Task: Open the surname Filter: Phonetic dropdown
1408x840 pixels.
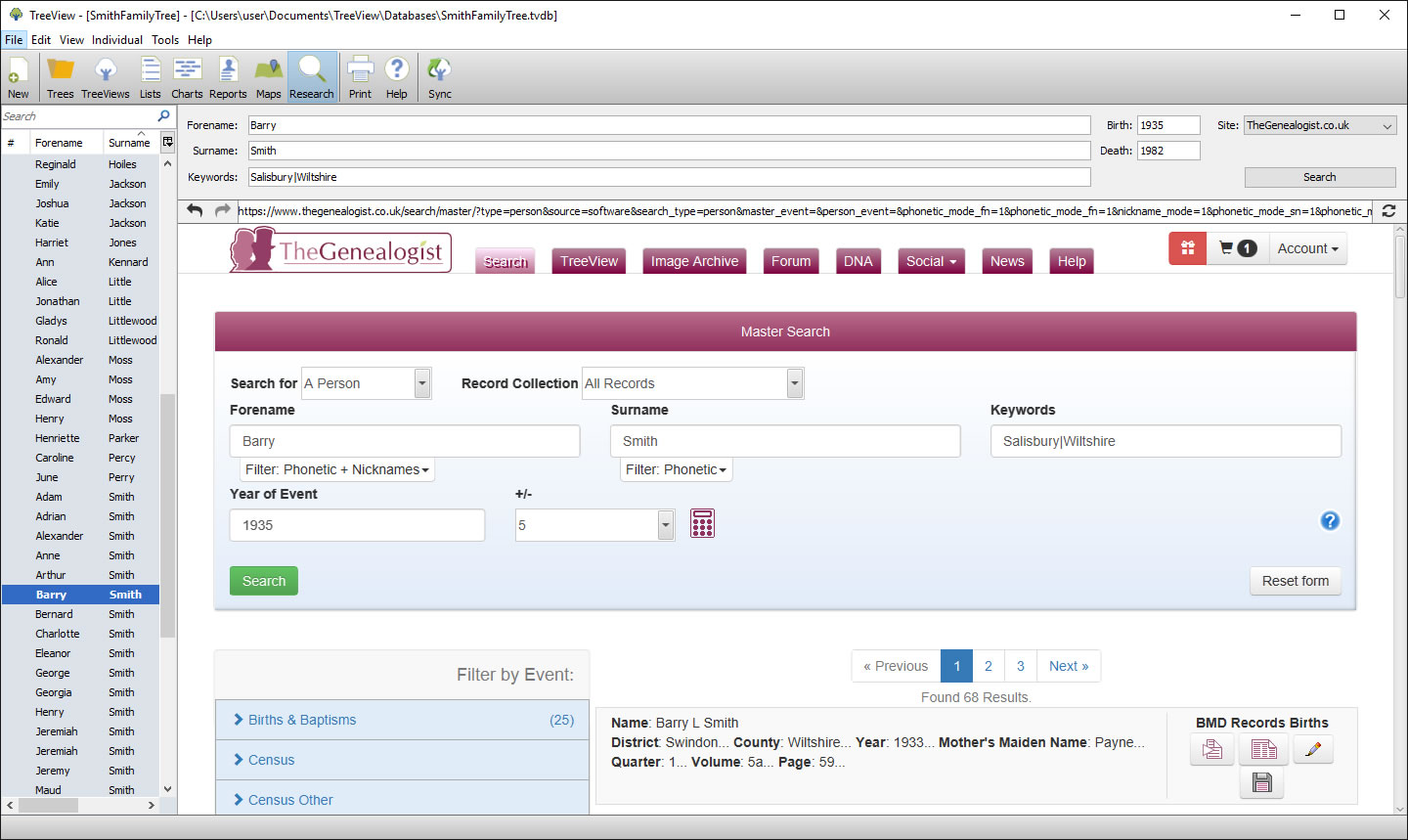Action: [x=677, y=469]
